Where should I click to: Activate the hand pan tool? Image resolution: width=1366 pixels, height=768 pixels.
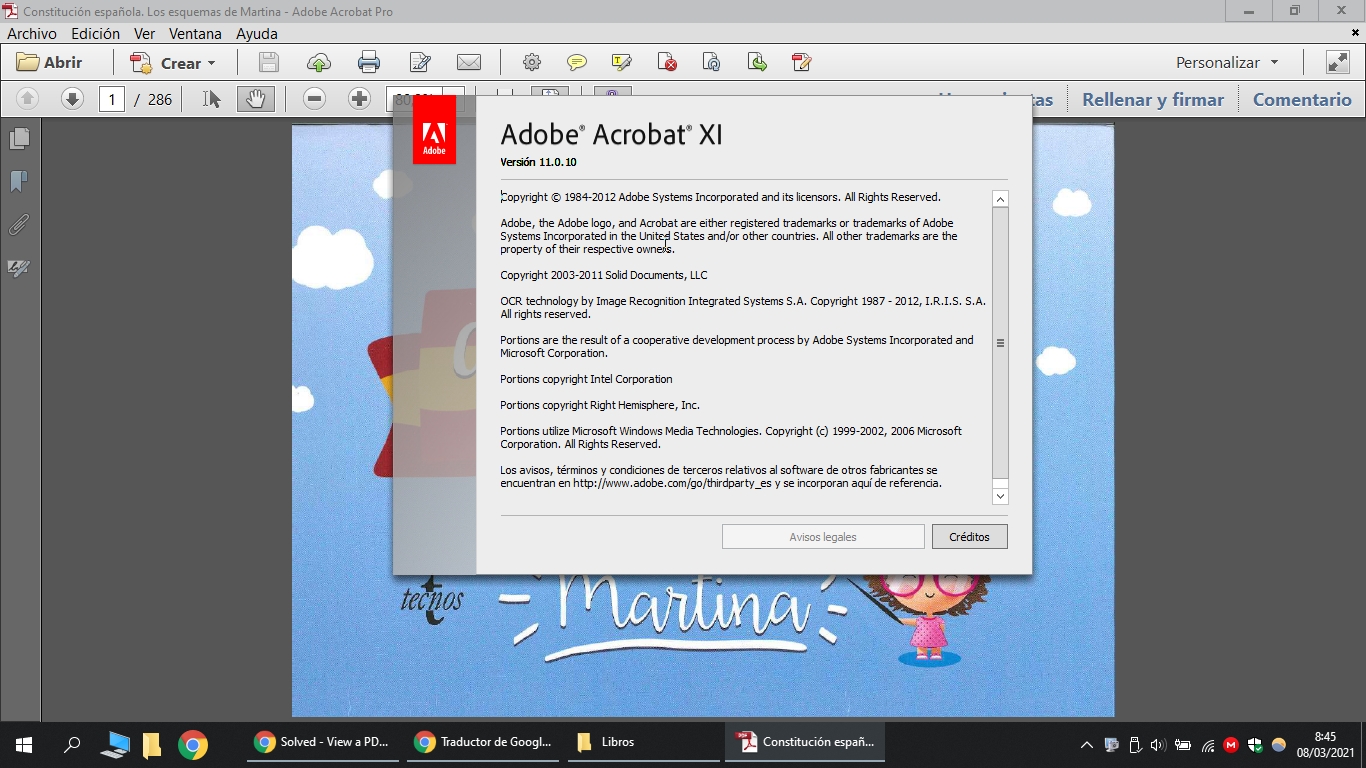click(x=256, y=99)
